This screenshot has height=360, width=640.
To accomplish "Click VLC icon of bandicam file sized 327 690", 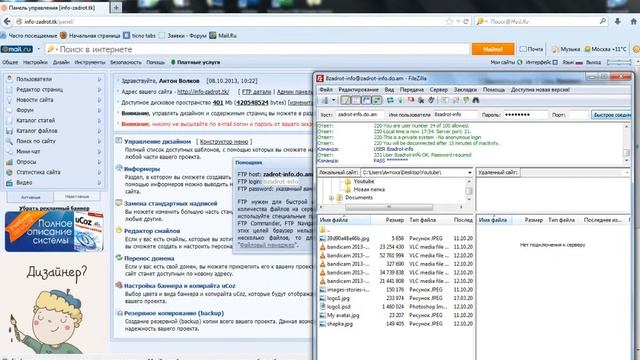I will pos(323,264).
